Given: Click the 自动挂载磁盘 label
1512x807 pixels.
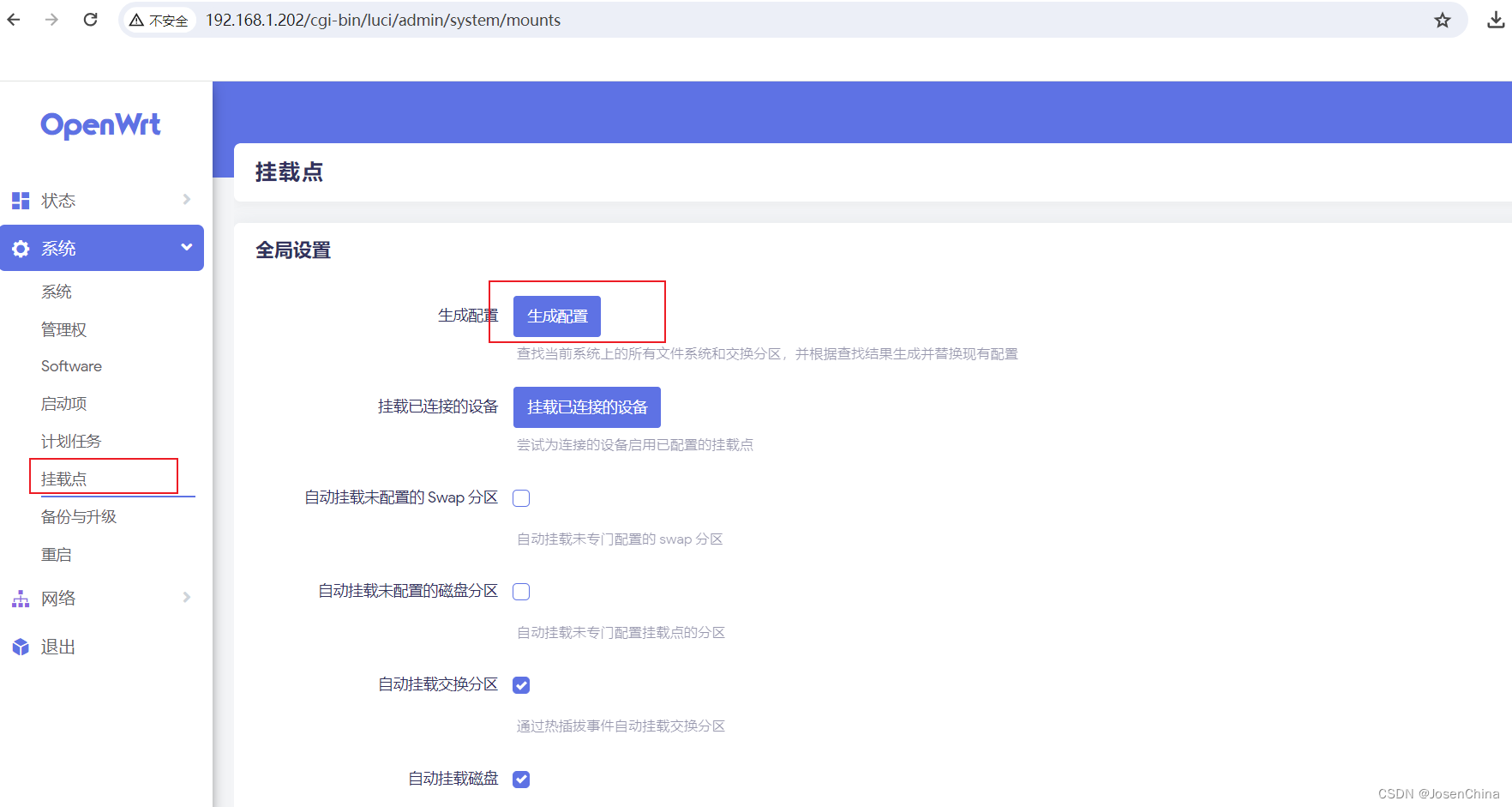Looking at the screenshot, I should pos(453,779).
